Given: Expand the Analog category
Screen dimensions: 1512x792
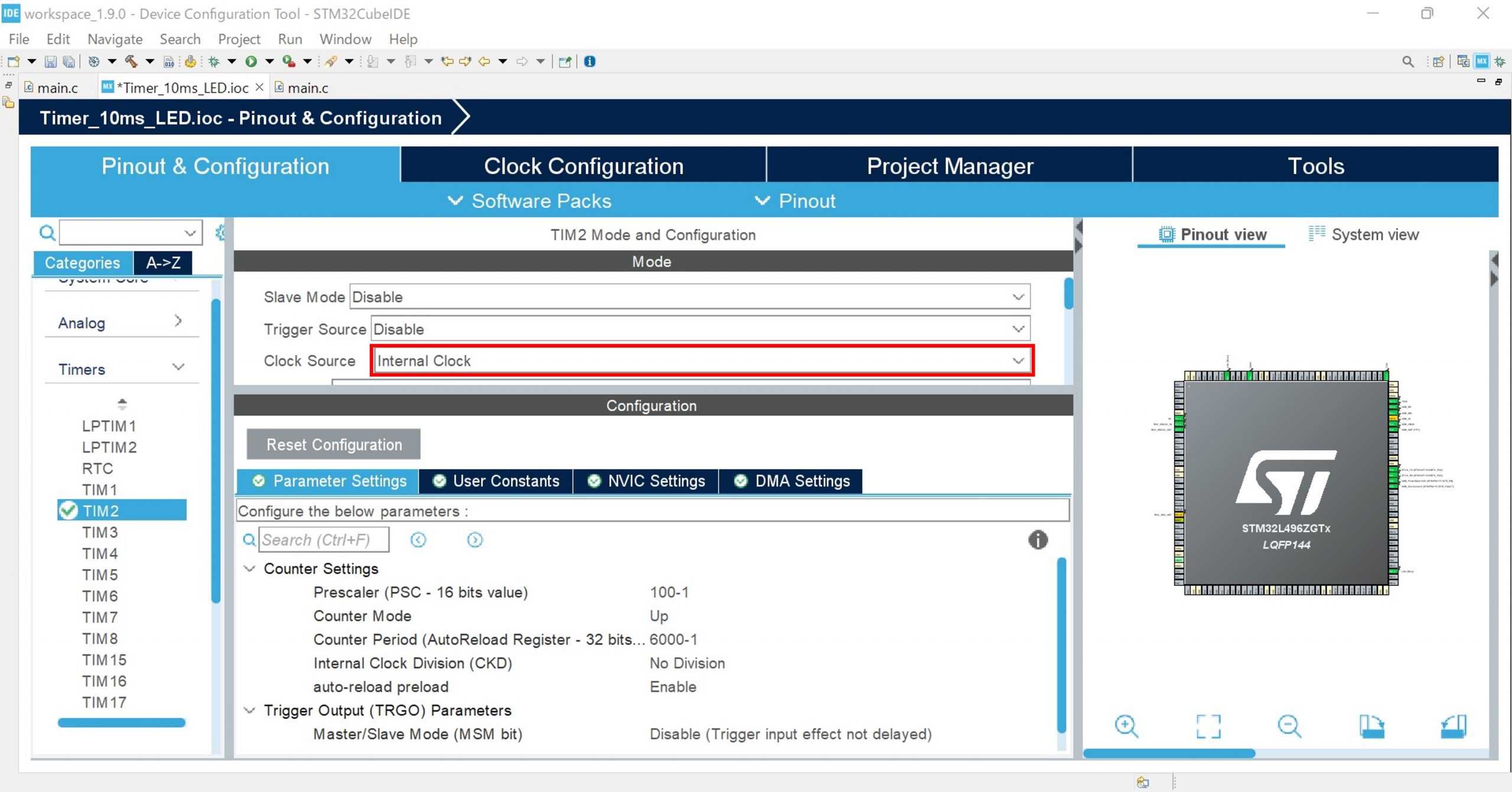Looking at the screenshot, I should pos(178,321).
